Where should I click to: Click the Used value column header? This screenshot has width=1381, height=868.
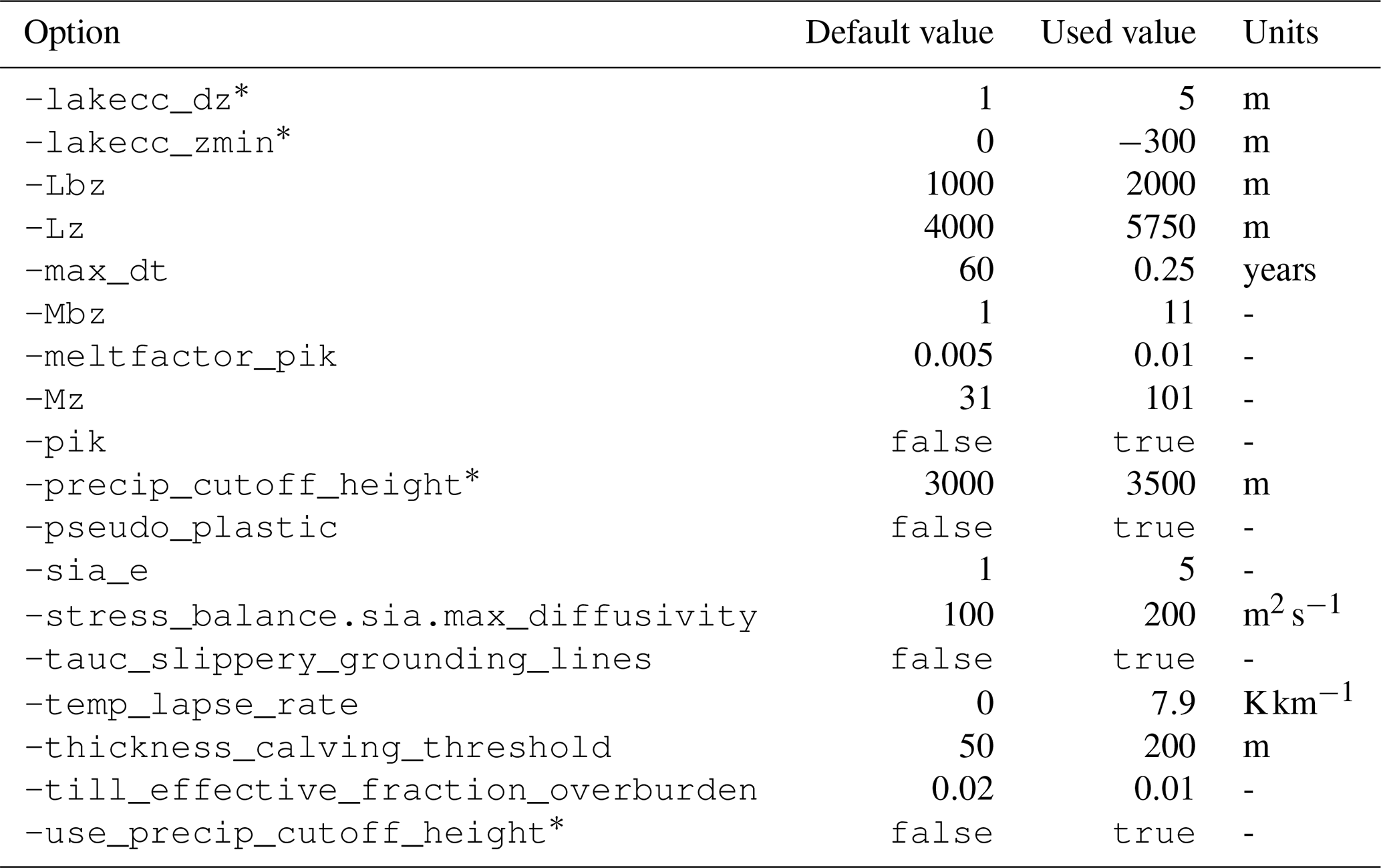(x=1118, y=33)
